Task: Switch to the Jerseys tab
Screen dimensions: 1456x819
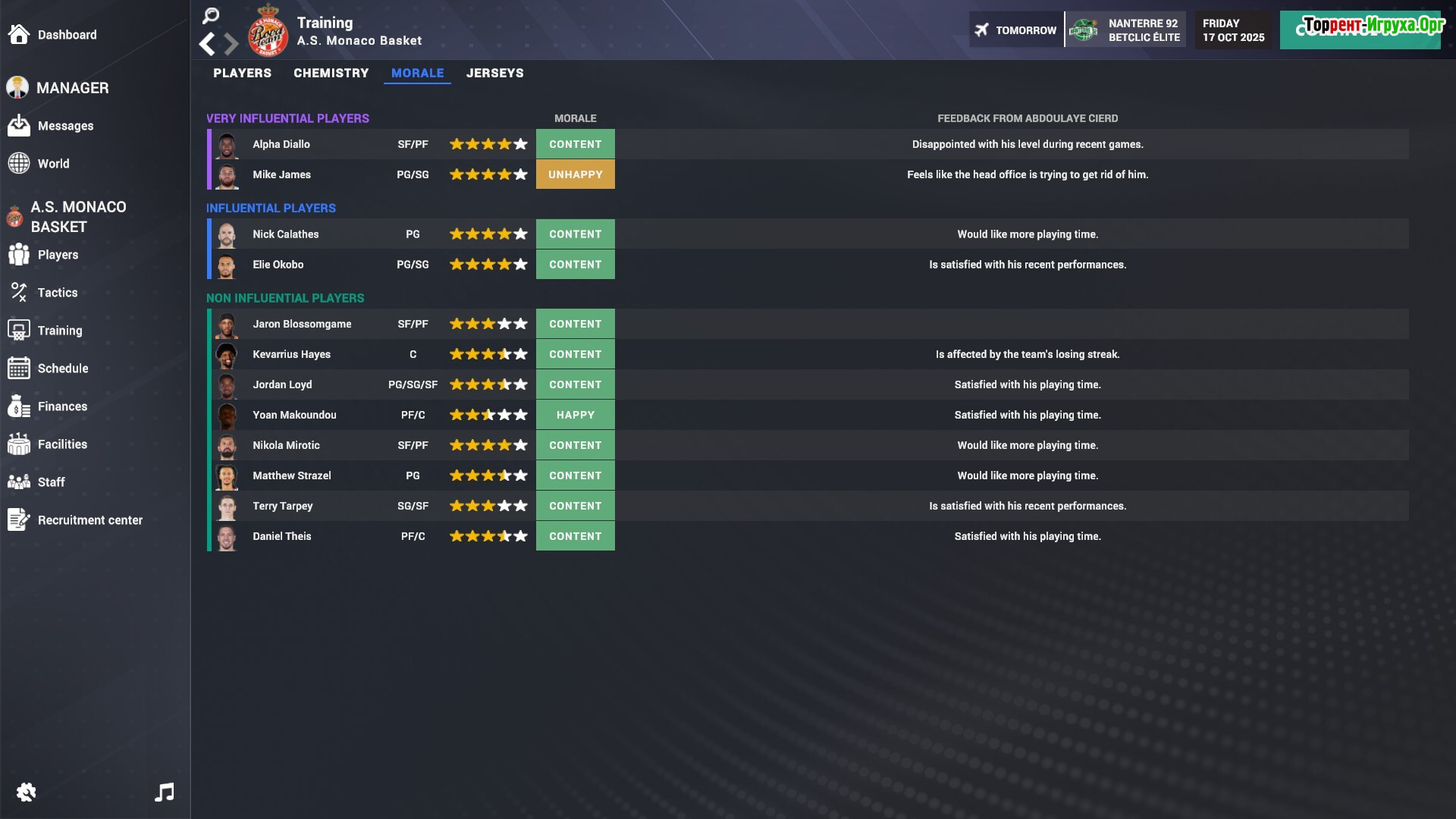Action: (494, 73)
